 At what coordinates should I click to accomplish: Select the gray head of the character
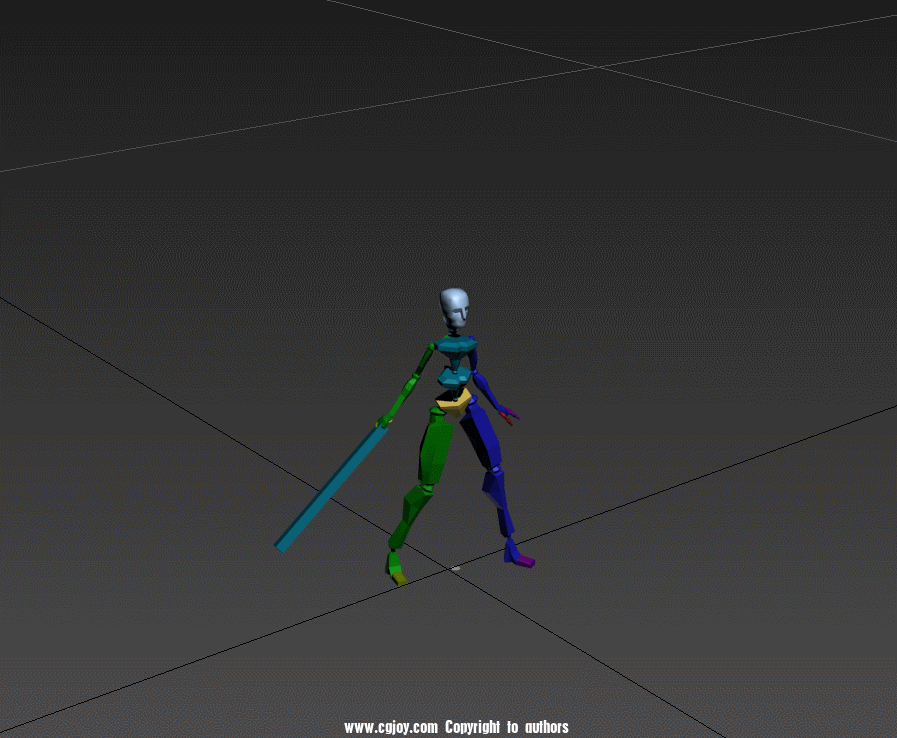coord(454,308)
